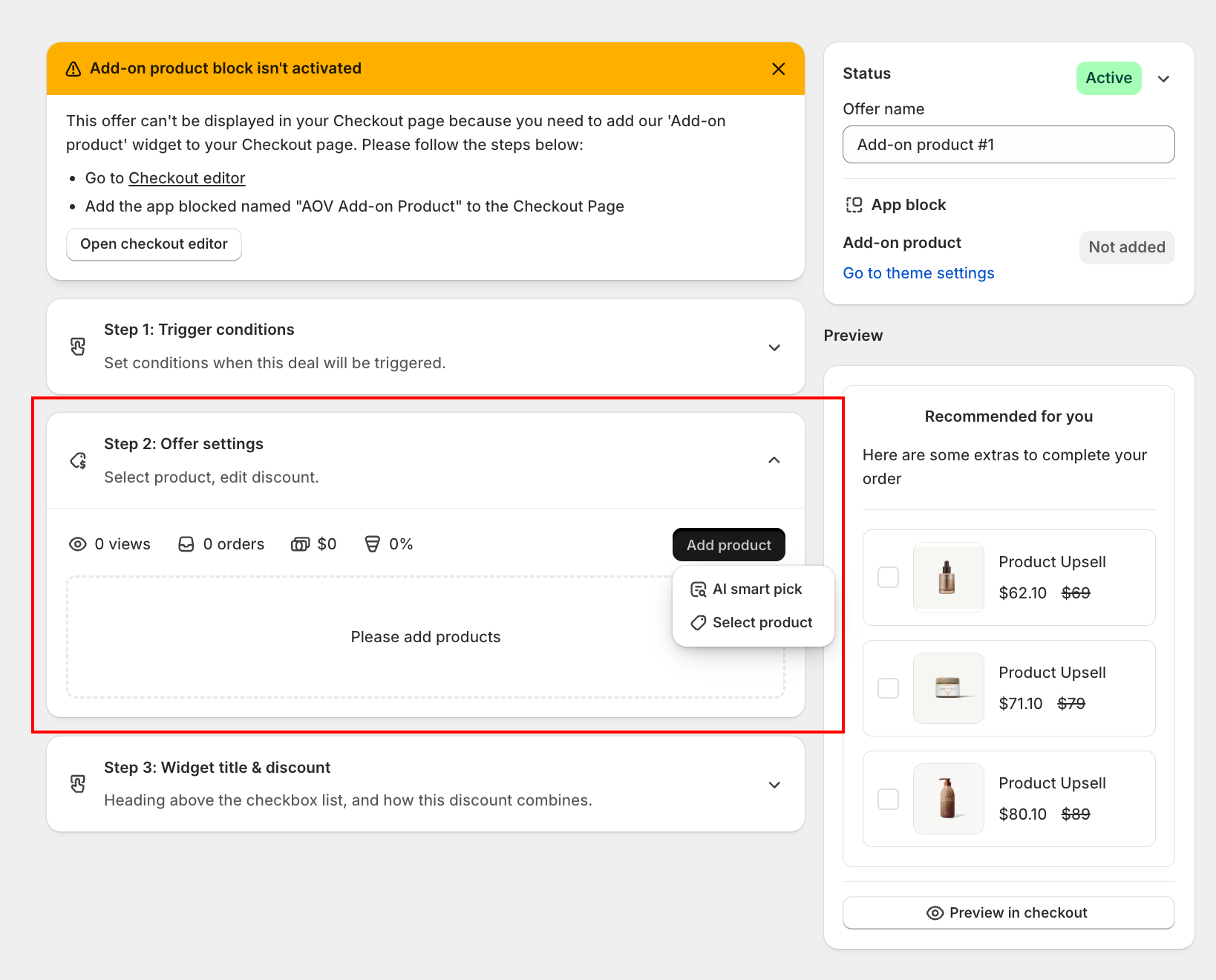This screenshot has height=980, width=1216.
Task: Click the orders inbox icon
Action: [x=186, y=544]
